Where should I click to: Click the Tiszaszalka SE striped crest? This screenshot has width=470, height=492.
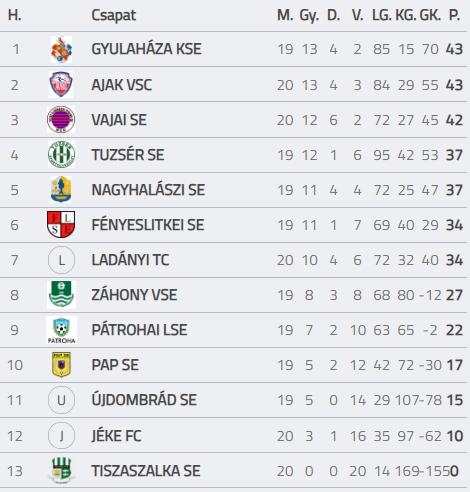point(61,471)
